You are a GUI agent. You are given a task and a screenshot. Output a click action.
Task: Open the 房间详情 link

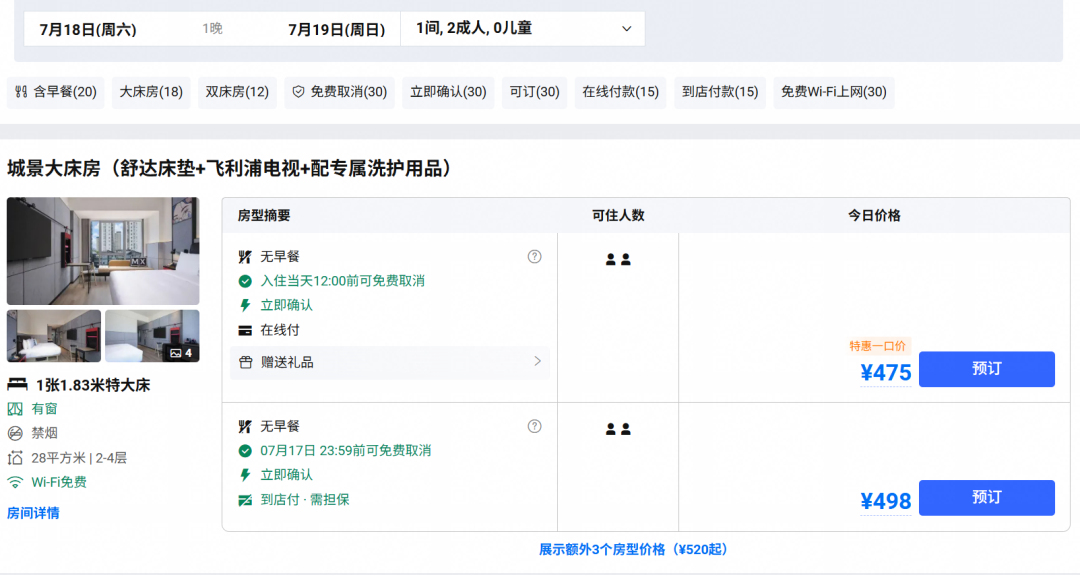[x=33, y=513]
